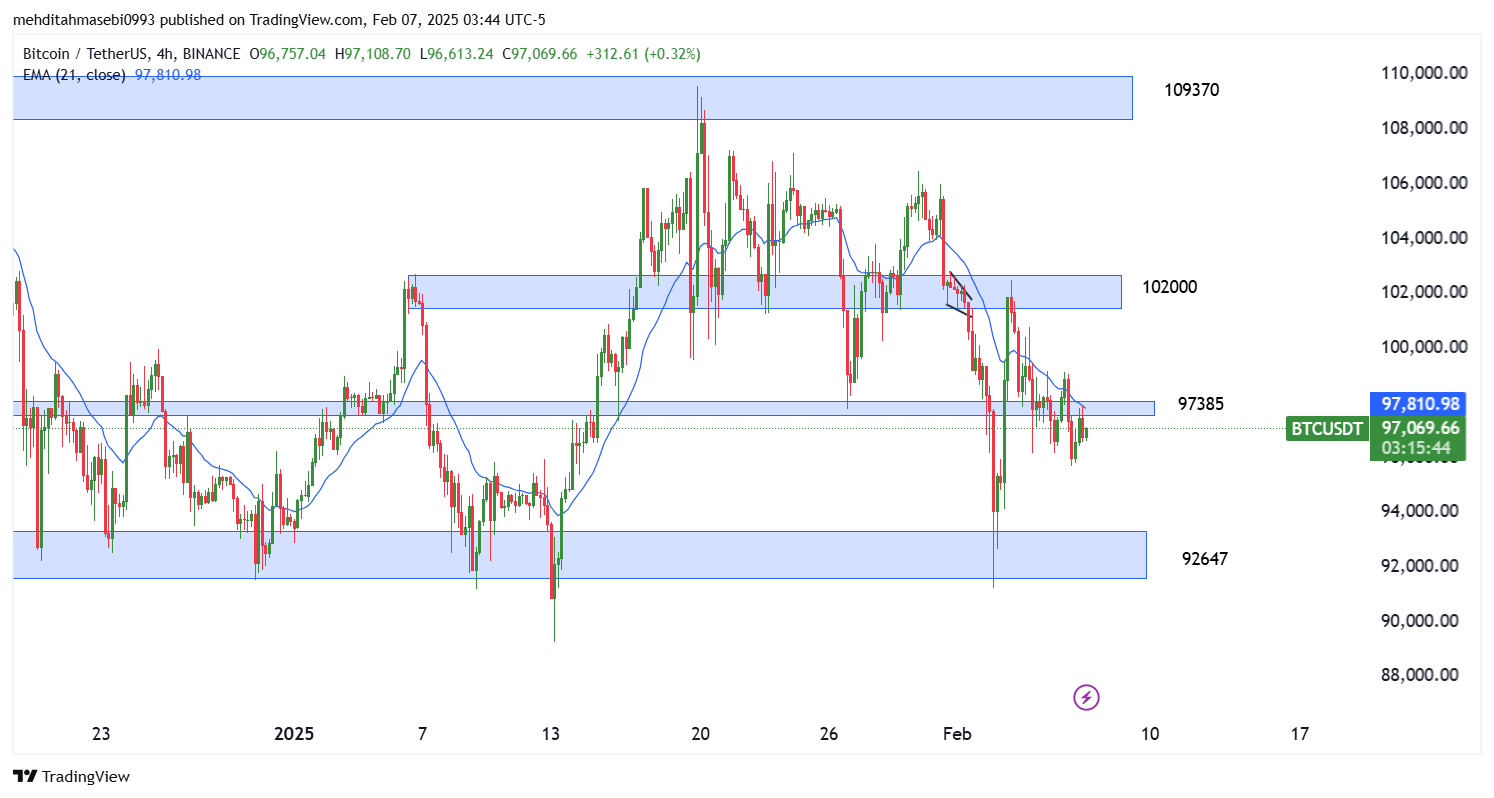This screenshot has width=1494, height=798.
Task: Click the 109370 zone label
Action: [1192, 90]
